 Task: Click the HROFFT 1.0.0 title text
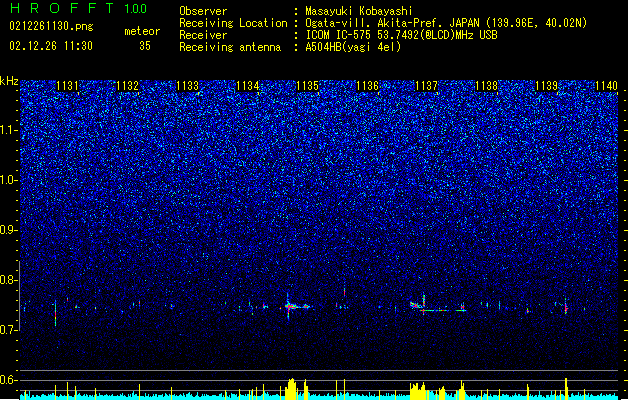point(78,8)
